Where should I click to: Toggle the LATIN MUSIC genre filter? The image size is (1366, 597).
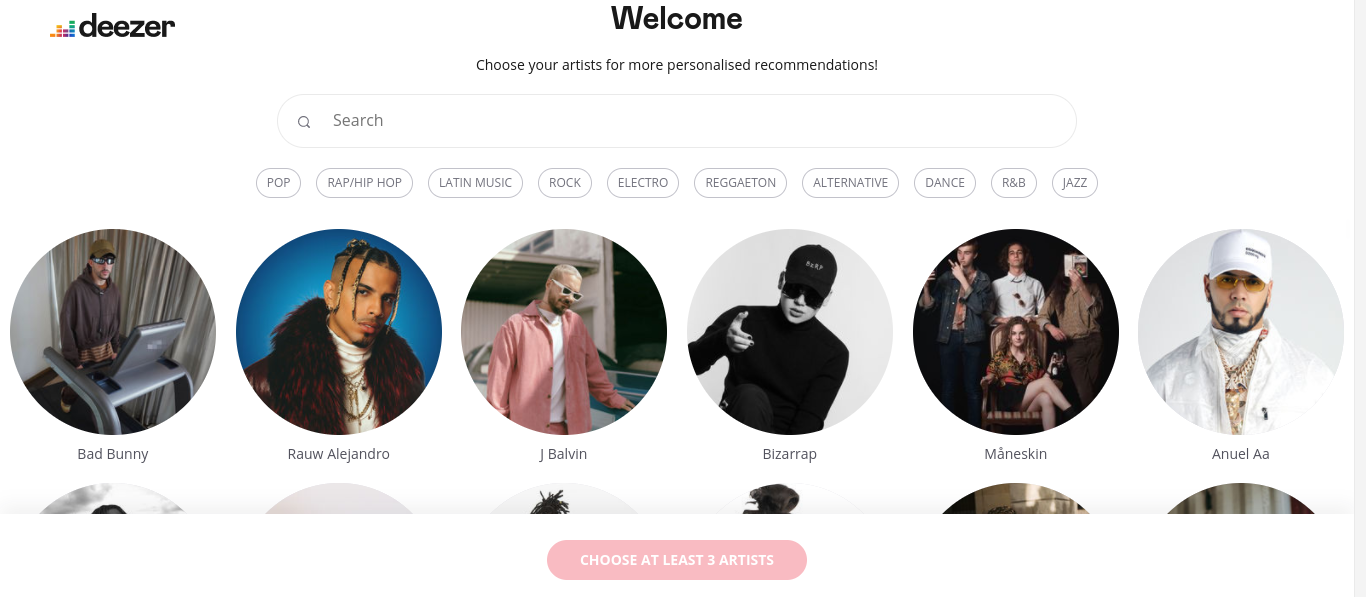click(x=475, y=183)
